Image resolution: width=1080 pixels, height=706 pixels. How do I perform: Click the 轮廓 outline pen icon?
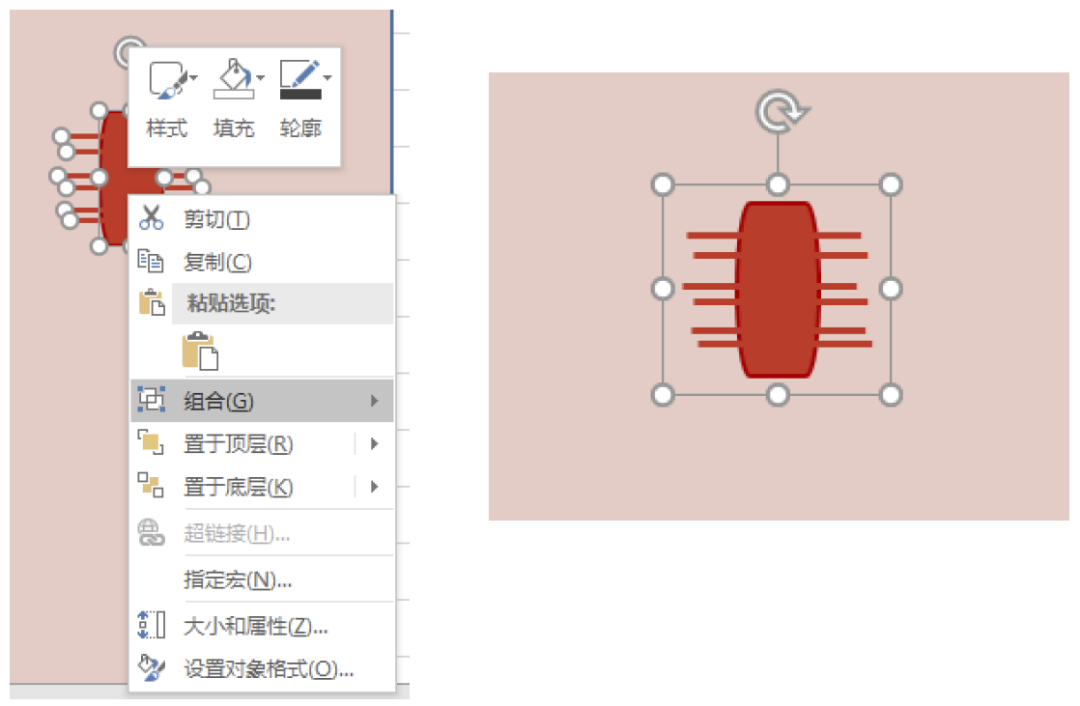[300, 79]
